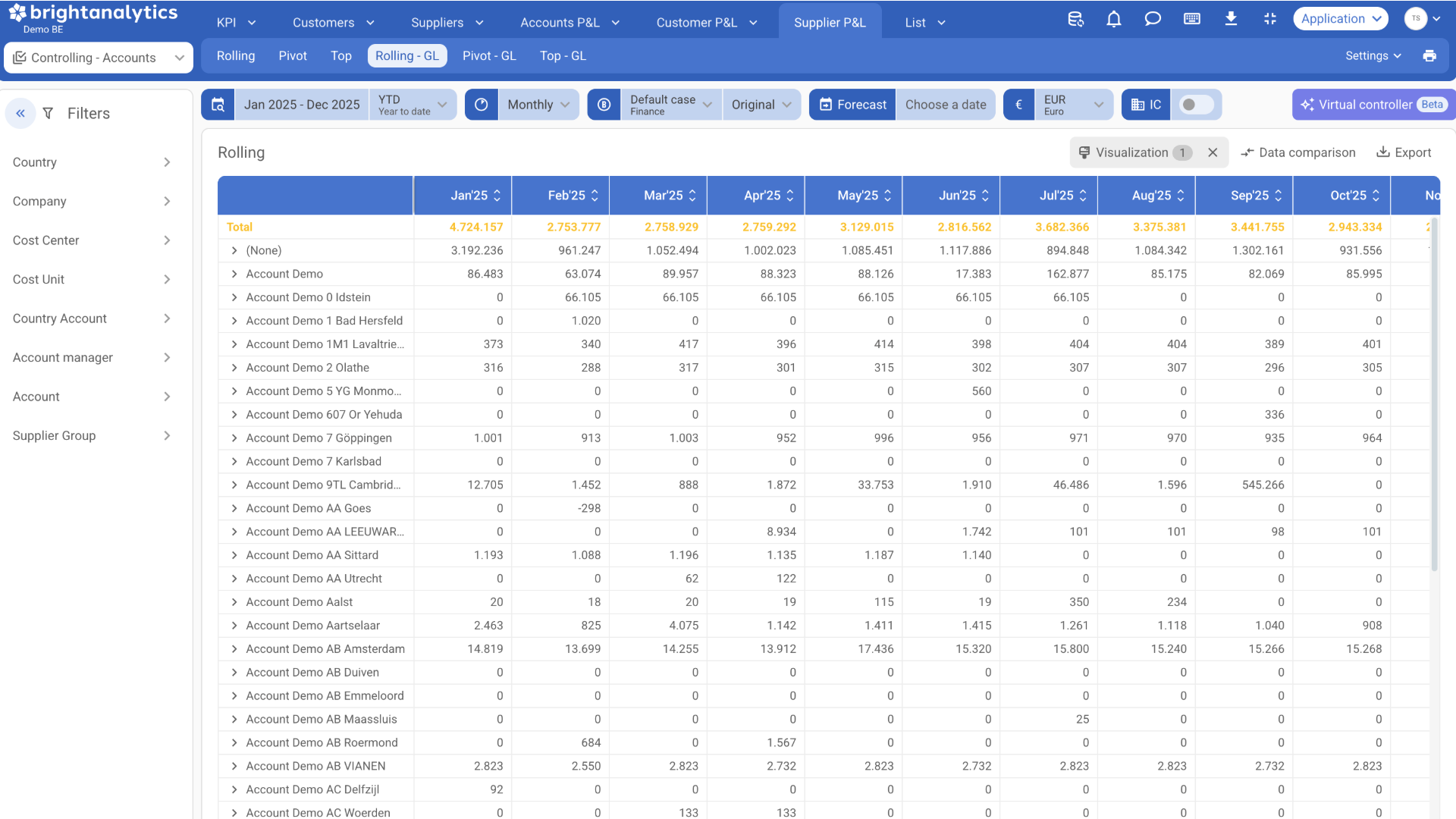Viewport: 1456px width, 819px height.
Task: Expand the Account Demo AB Amsterdam row
Action: [x=234, y=649]
